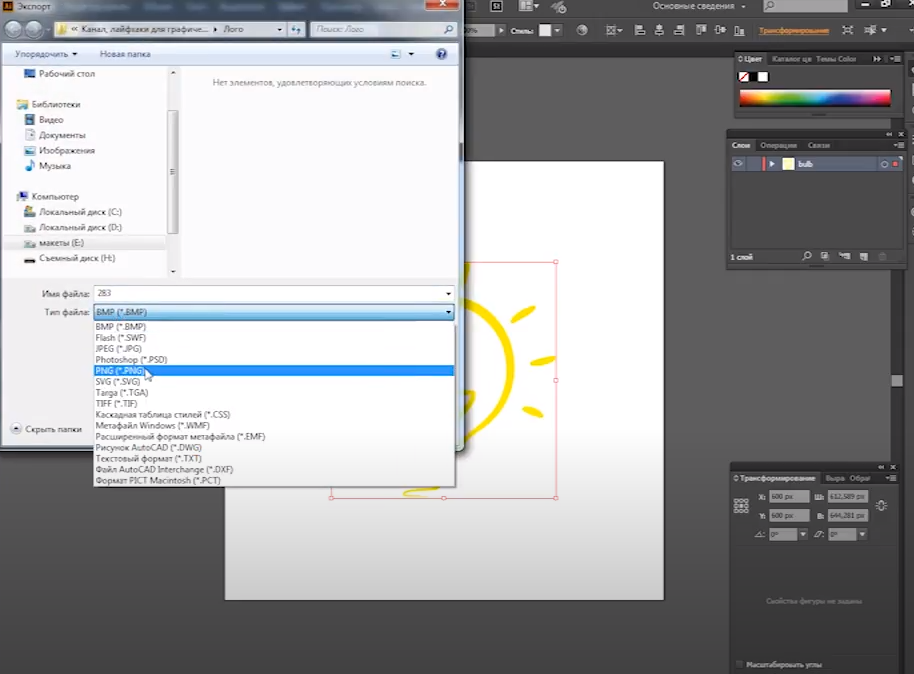Click the help question mark icon in Экспорт dialog
The image size is (914, 674).
[441, 54]
